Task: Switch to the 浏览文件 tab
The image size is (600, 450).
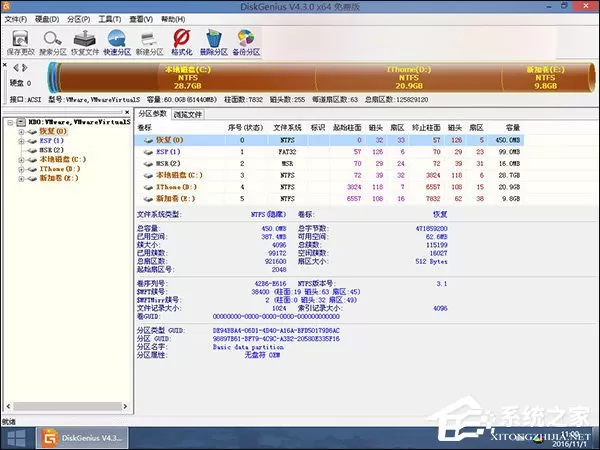Action: 188,114
